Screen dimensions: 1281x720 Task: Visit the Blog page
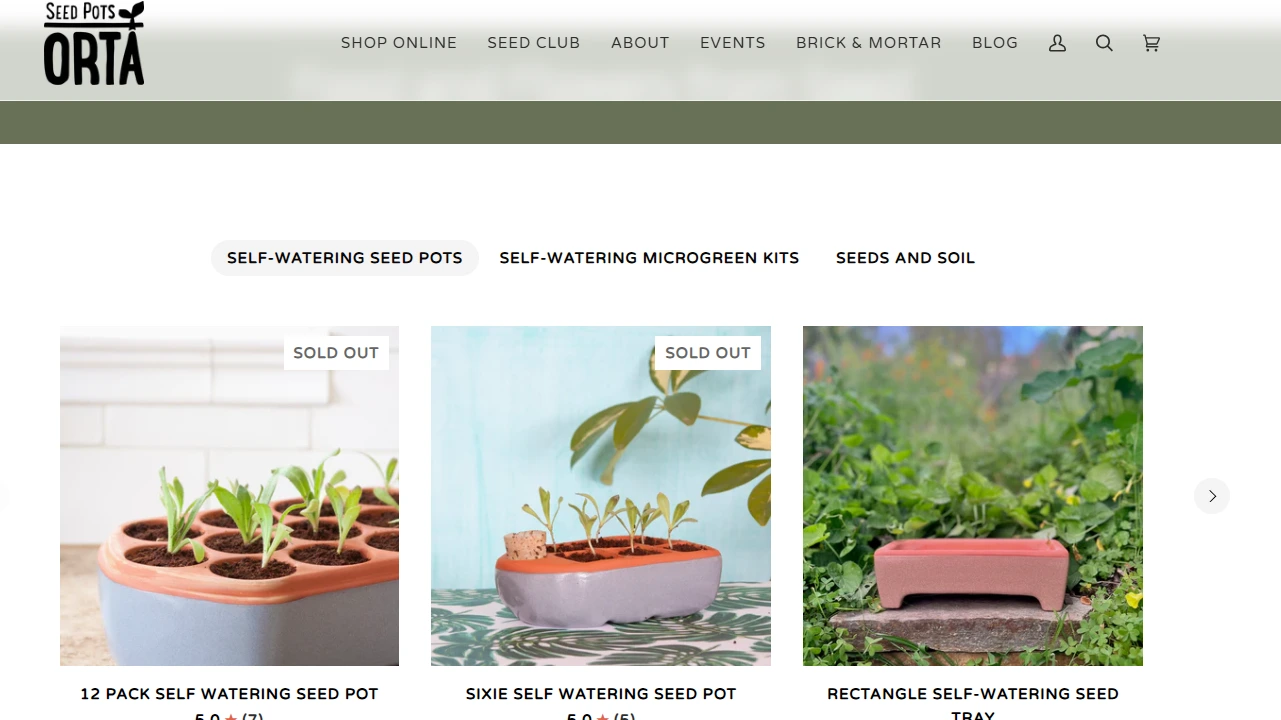[995, 43]
